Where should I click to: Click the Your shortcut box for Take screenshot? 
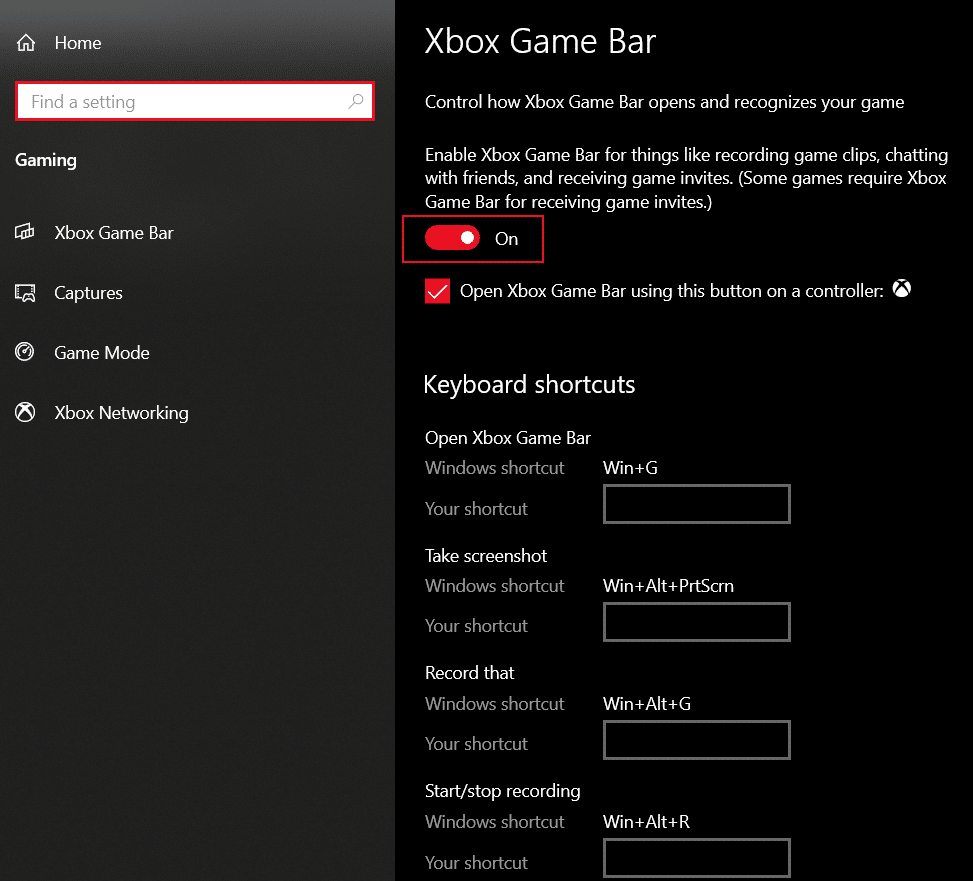[x=696, y=622]
